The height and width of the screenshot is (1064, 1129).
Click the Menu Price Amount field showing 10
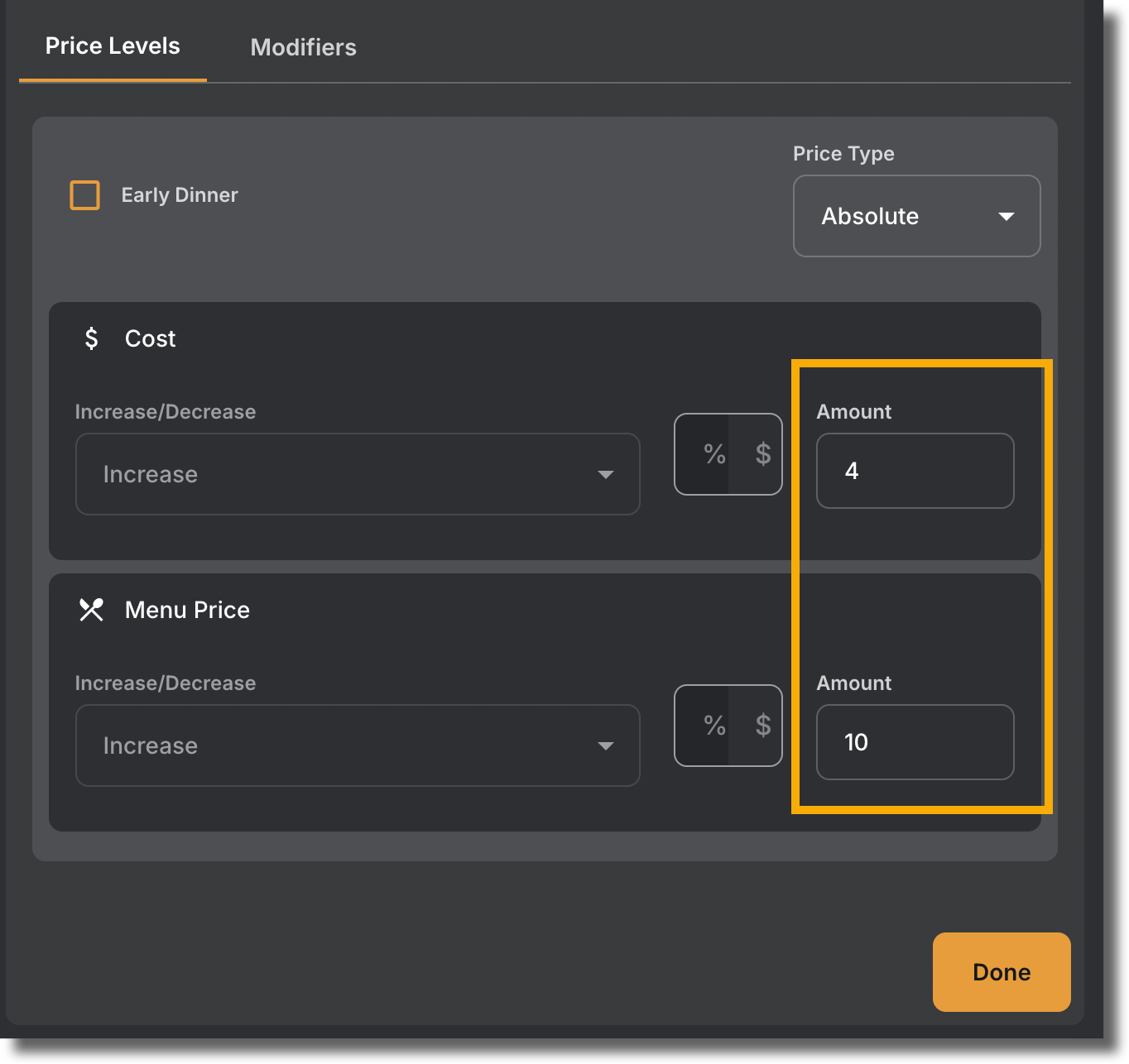(x=915, y=742)
